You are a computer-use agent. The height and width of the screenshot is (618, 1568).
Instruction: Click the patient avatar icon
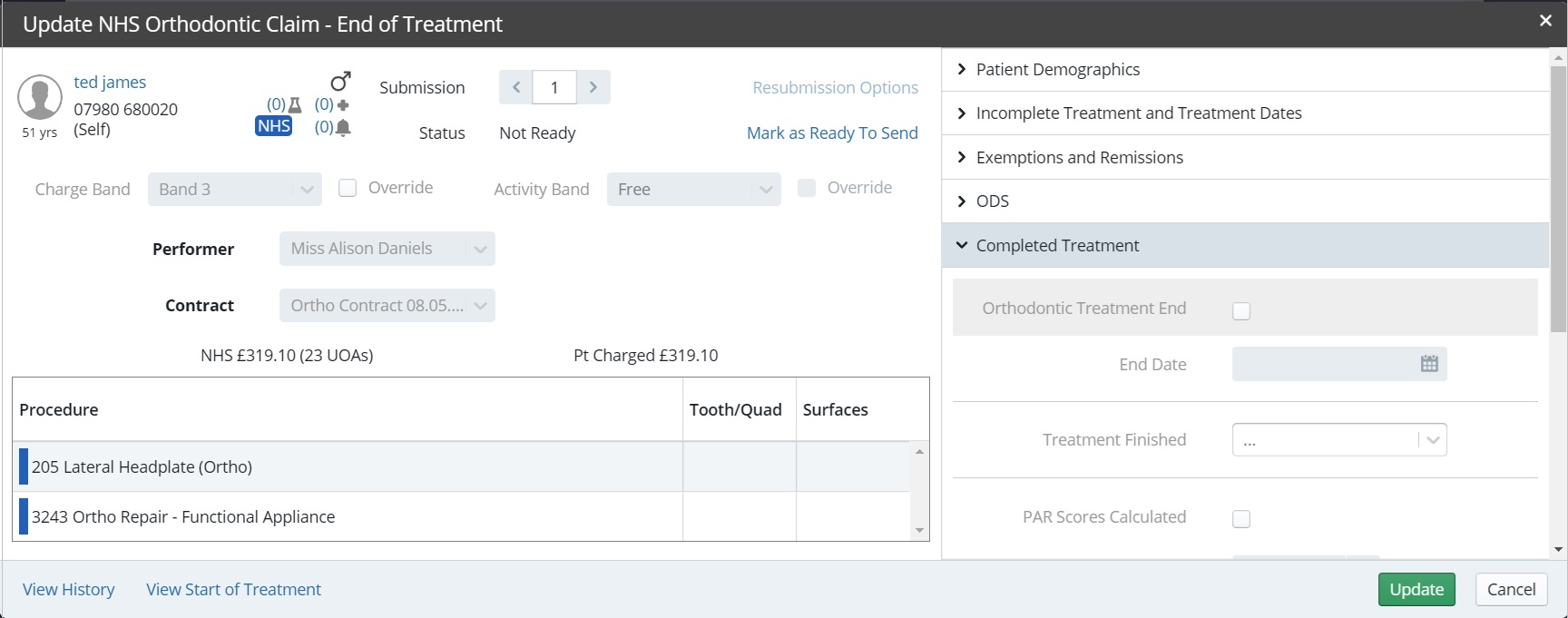click(40, 98)
